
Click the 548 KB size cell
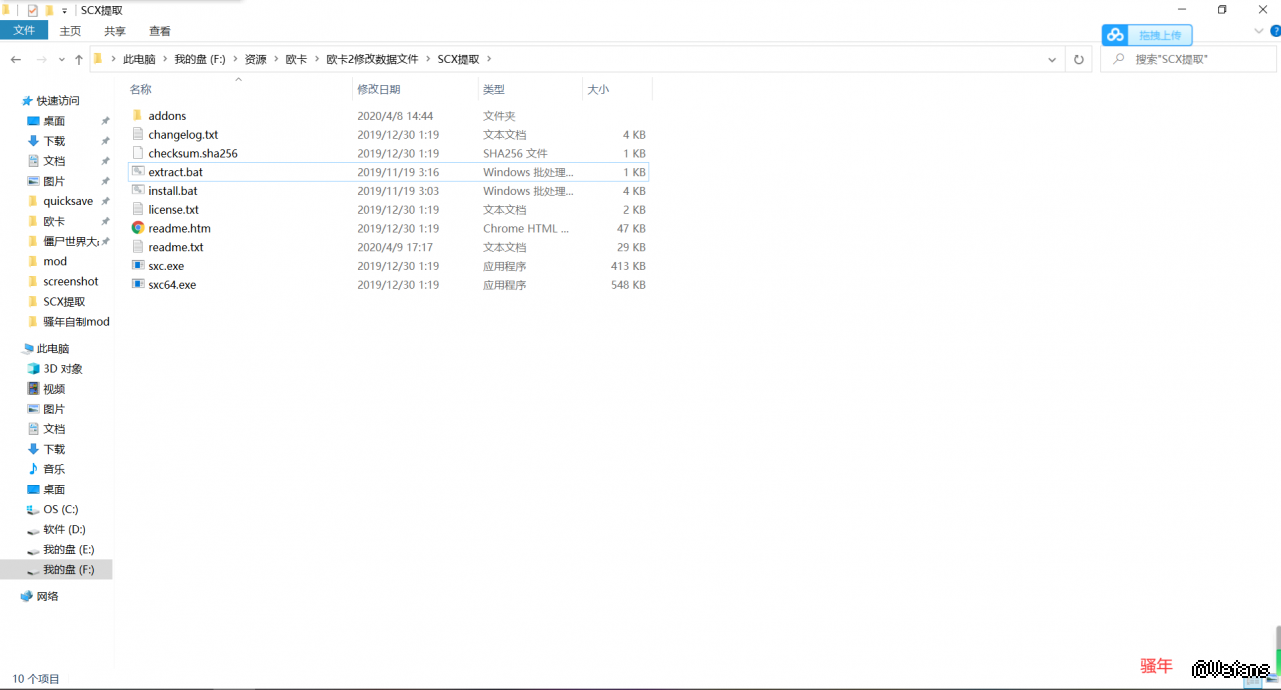tap(628, 285)
